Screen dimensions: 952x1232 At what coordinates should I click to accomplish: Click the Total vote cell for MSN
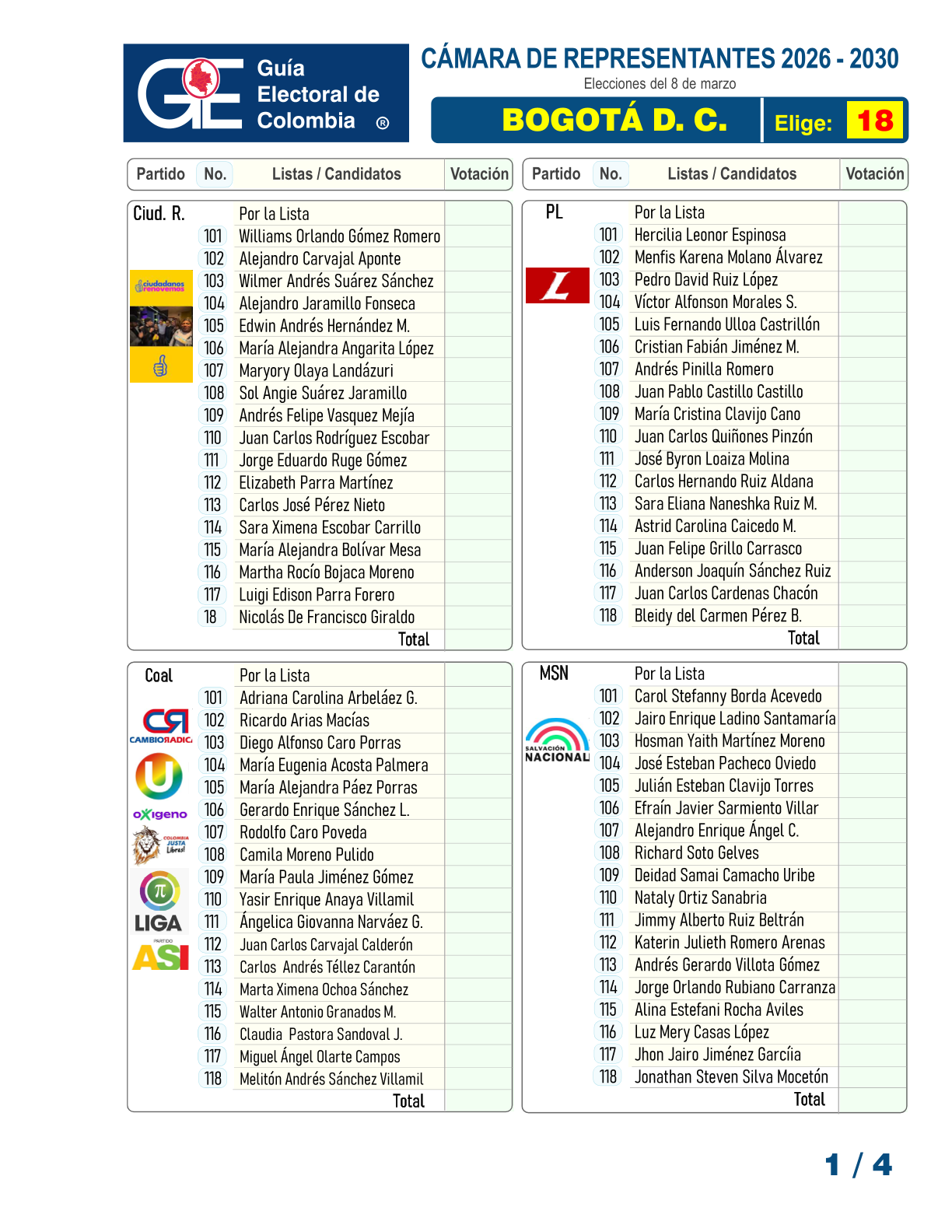[x=872, y=1100]
